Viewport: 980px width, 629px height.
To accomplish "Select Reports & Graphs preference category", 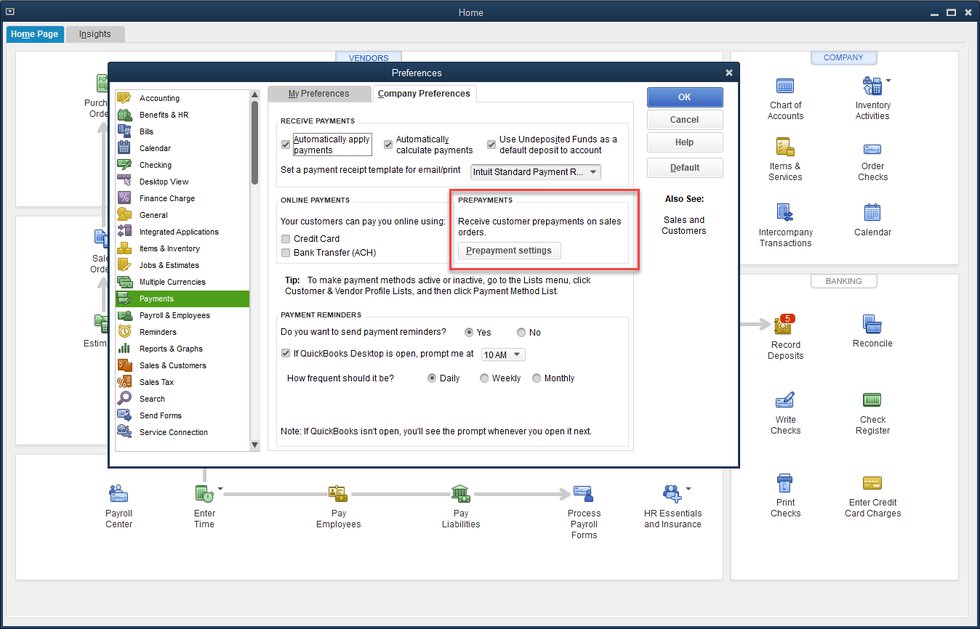I will pyautogui.click(x=170, y=349).
